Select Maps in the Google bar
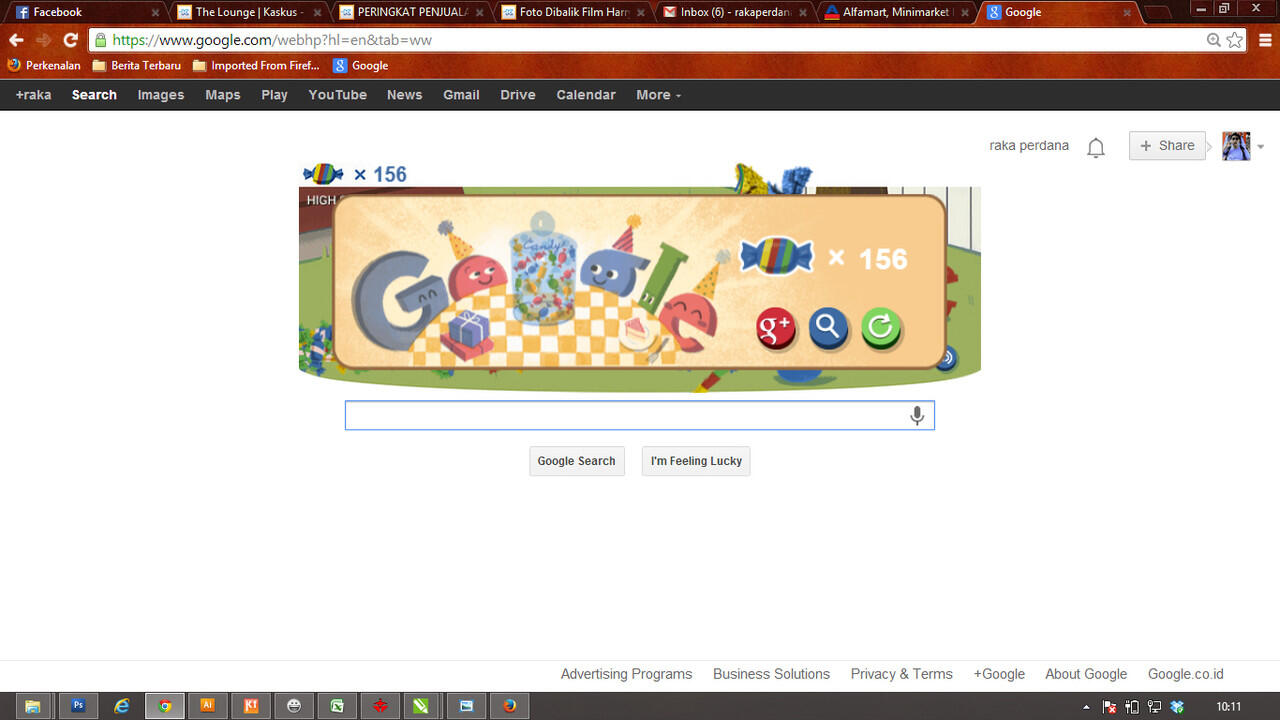Viewport: 1280px width, 720px height. (223, 95)
